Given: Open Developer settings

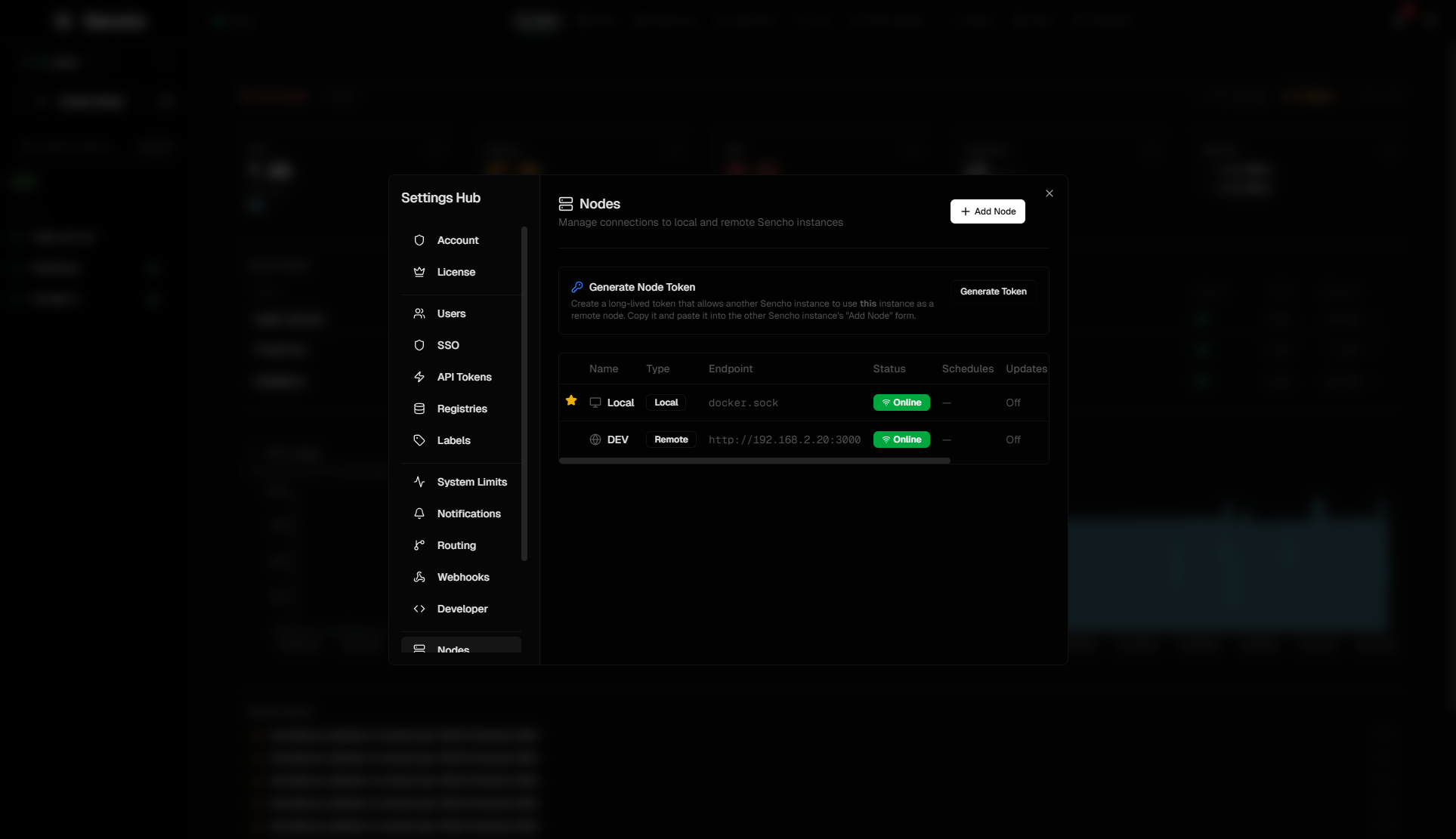Looking at the screenshot, I should [461, 609].
